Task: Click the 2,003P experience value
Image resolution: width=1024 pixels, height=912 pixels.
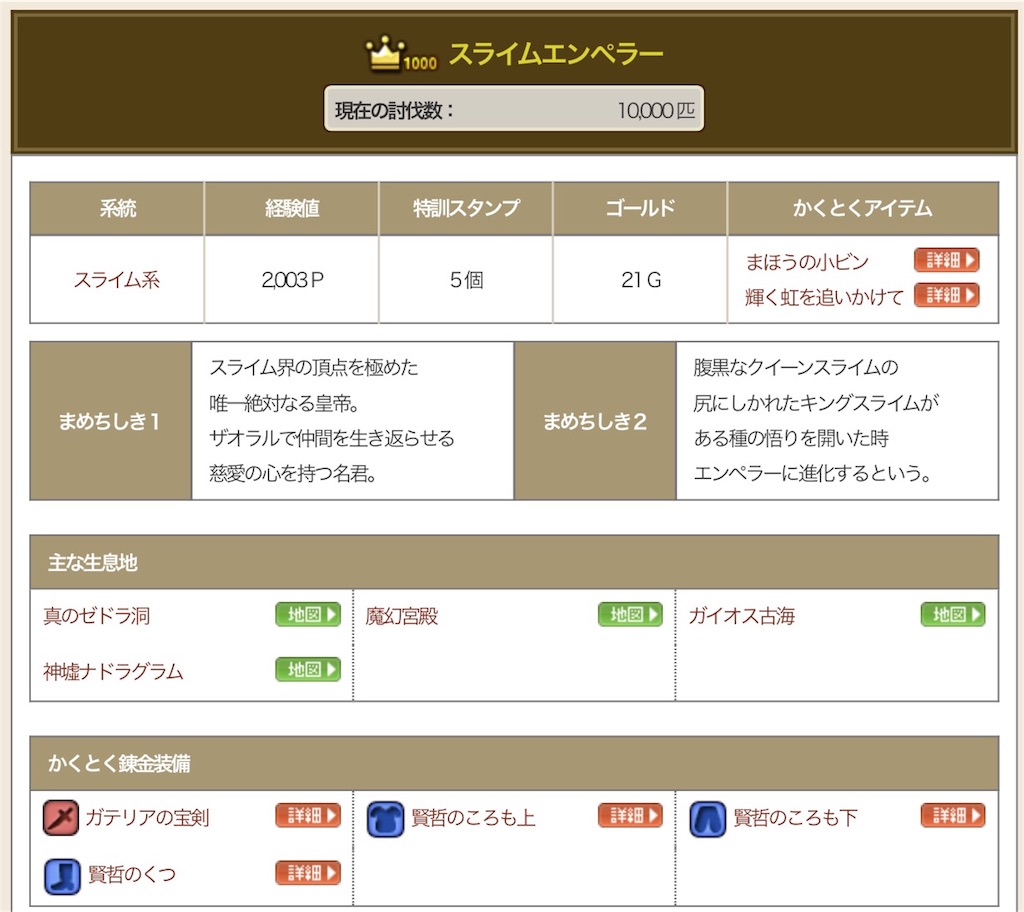Action: click(x=292, y=280)
